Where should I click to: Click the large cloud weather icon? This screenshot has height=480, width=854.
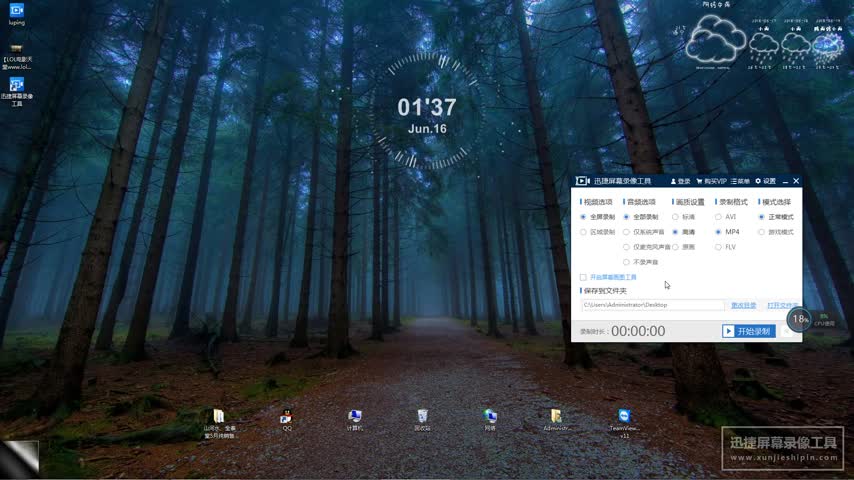point(715,39)
